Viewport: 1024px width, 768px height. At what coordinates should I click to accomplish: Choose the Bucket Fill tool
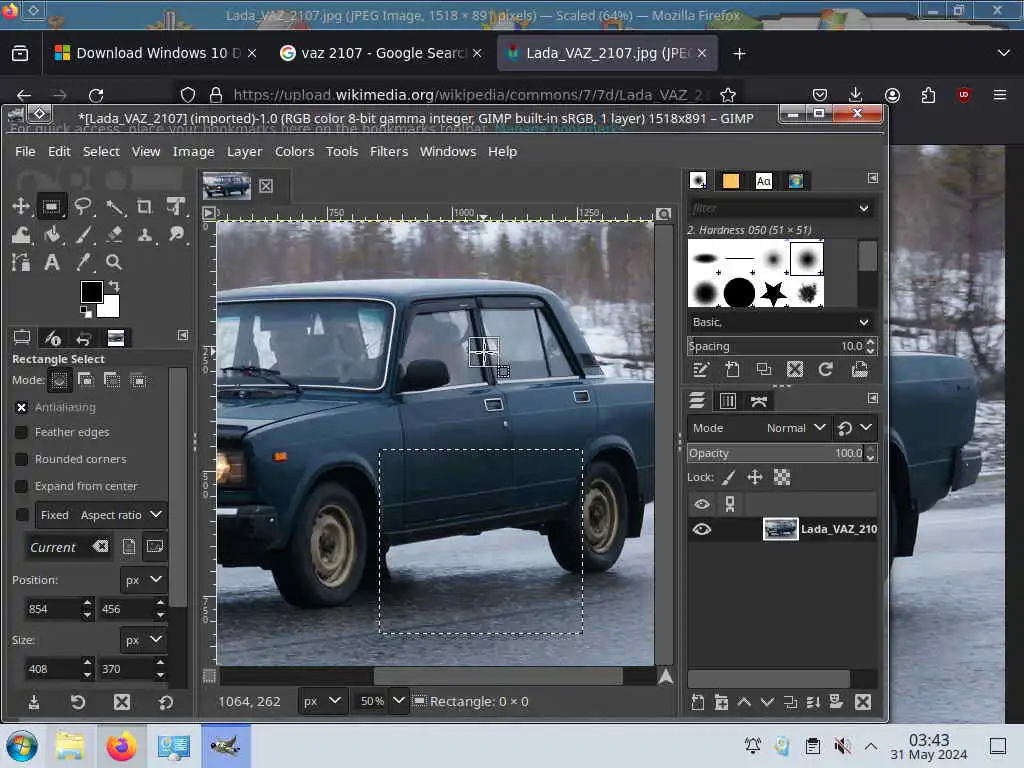(x=52, y=235)
